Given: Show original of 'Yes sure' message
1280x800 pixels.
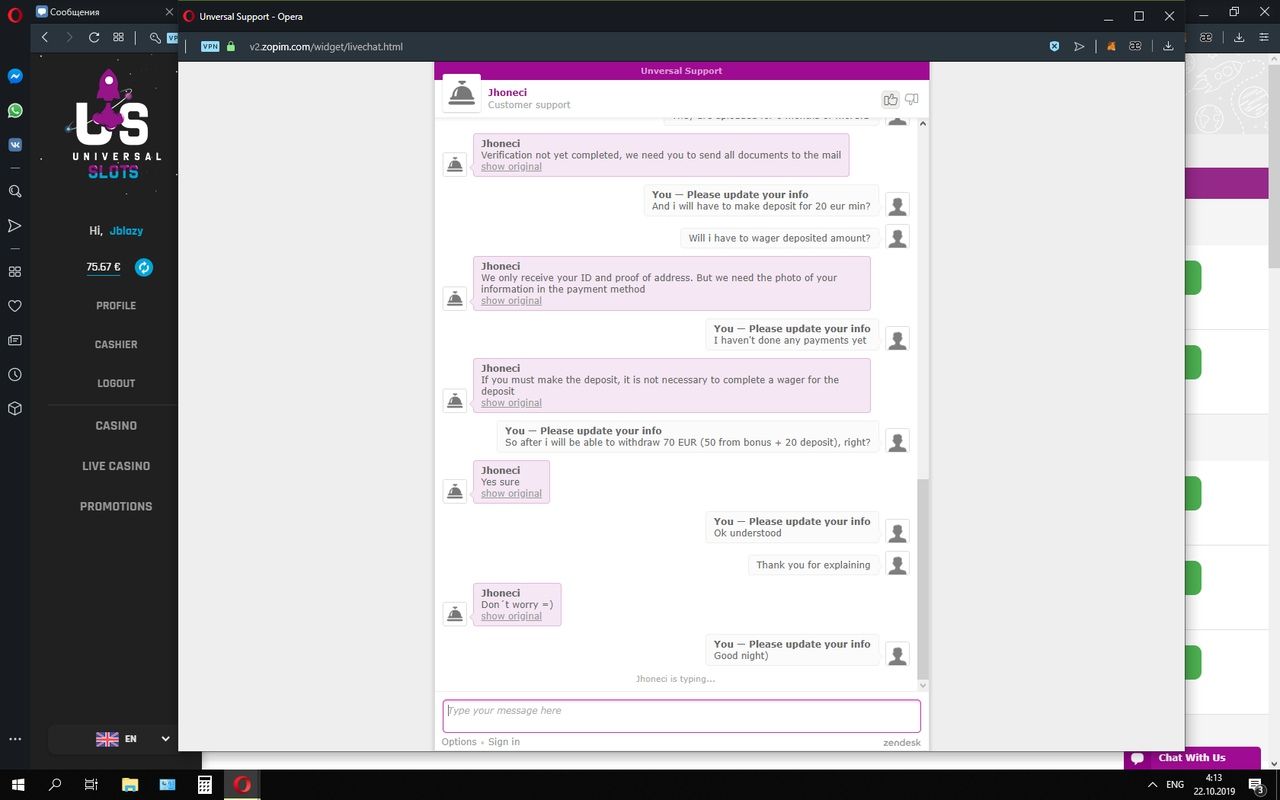Looking at the screenshot, I should point(511,494).
